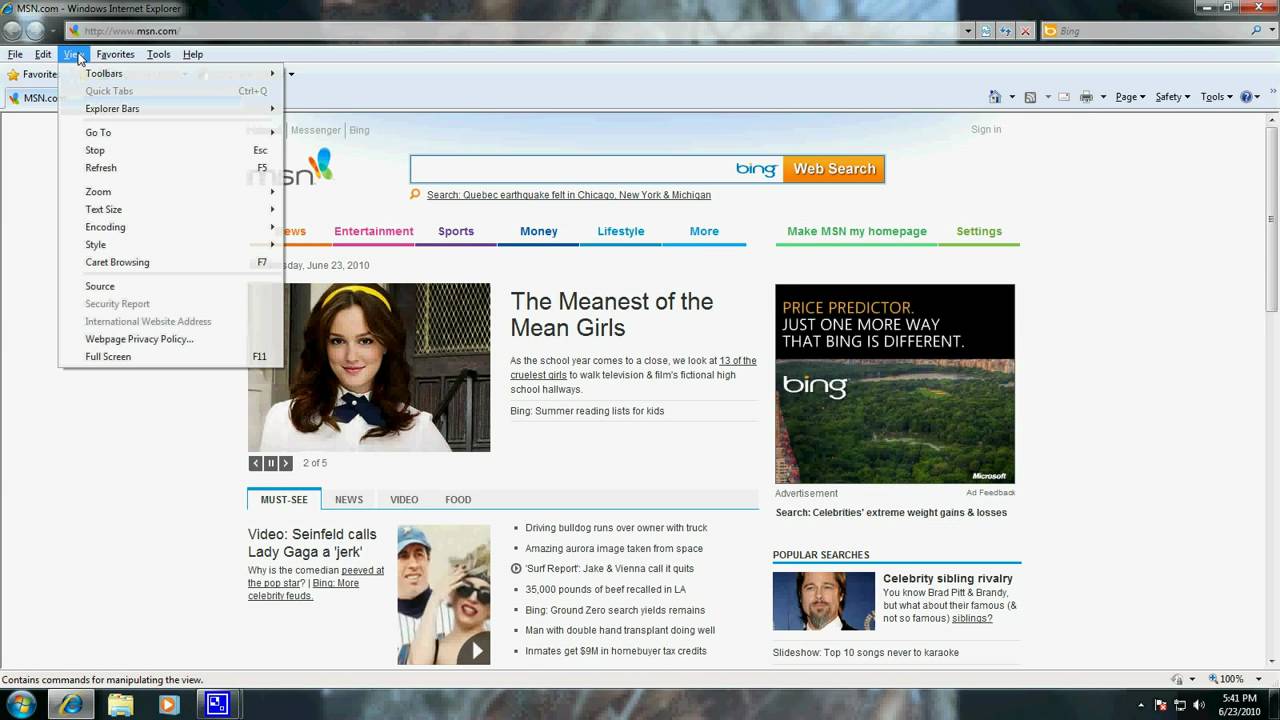This screenshot has width=1280, height=720.
Task: Open the Zoom submenu in View menu
Action: 171,192
